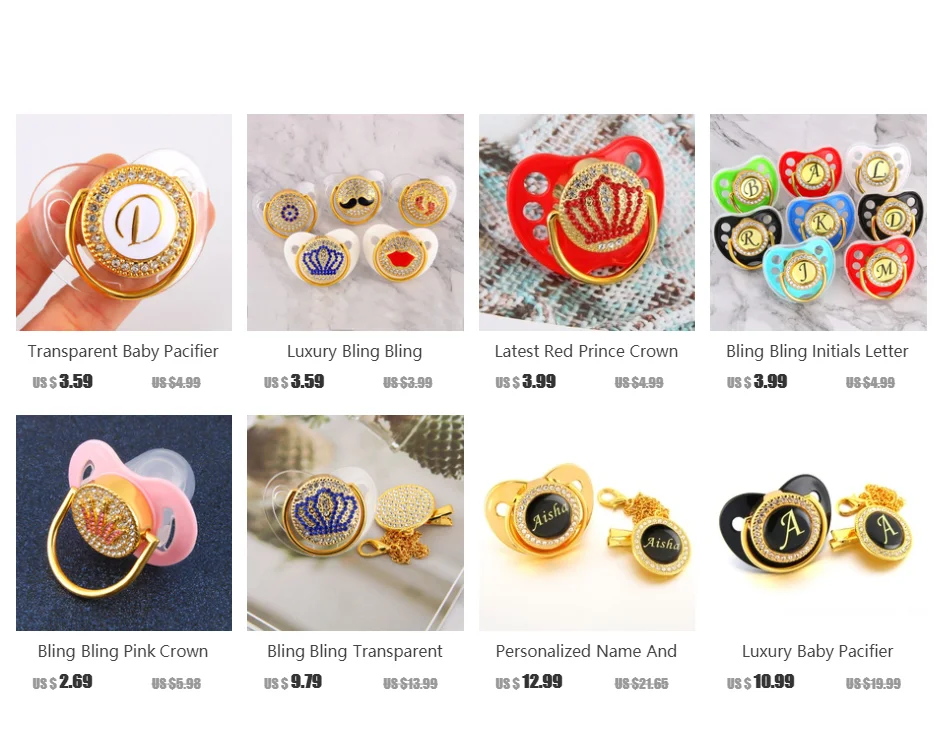Open the pink crown pacifier image

(x=124, y=523)
